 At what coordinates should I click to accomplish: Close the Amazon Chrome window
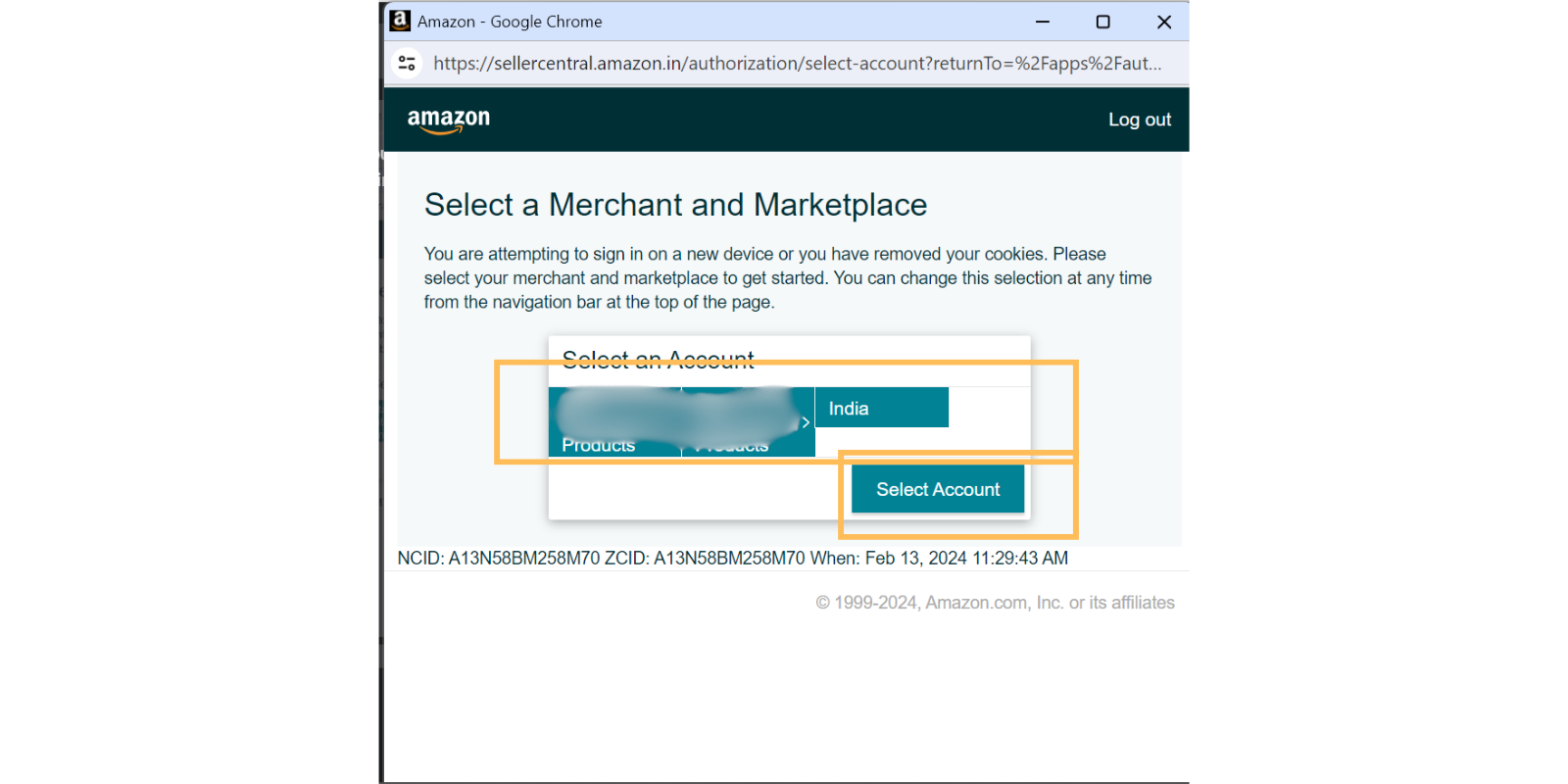(x=1164, y=22)
